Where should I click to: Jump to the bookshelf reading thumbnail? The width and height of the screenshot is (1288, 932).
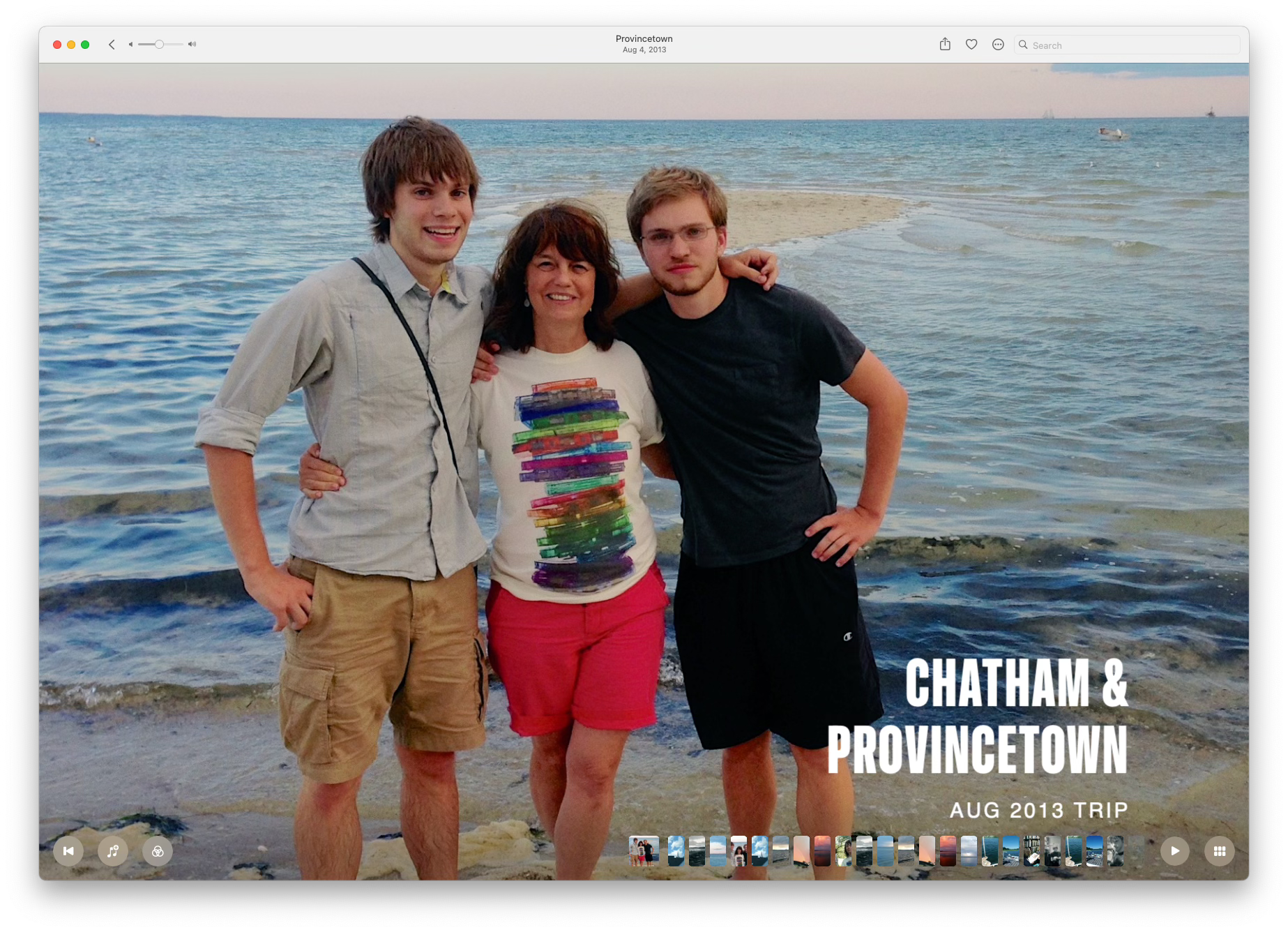click(1031, 851)
